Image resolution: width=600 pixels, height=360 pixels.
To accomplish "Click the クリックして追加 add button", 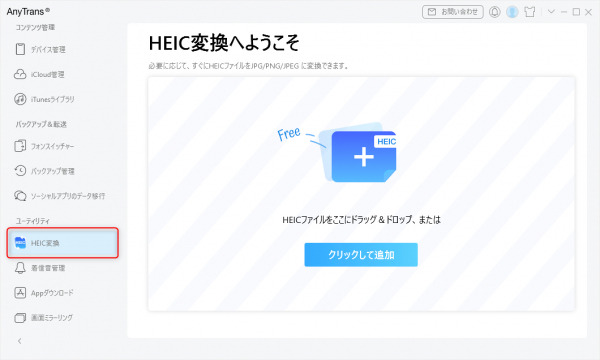I will (361, 255).
